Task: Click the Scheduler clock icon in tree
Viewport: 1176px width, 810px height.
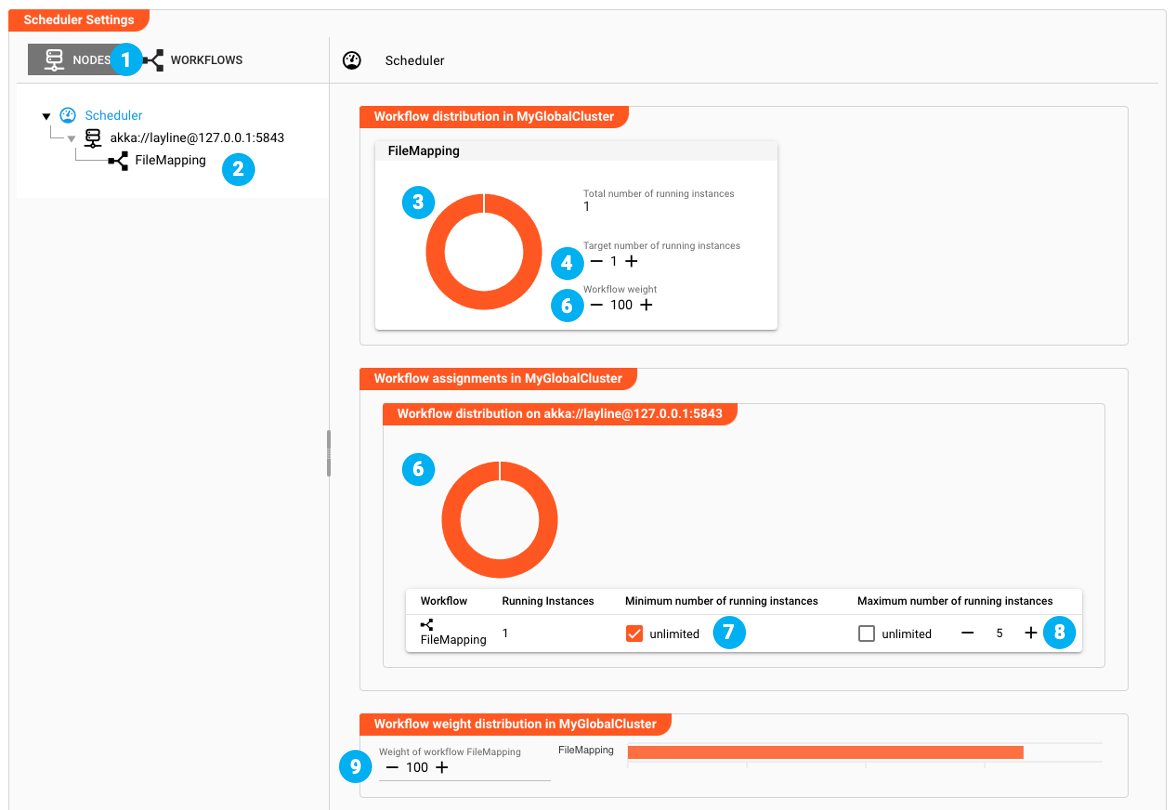Action: (x=68, y=115)
